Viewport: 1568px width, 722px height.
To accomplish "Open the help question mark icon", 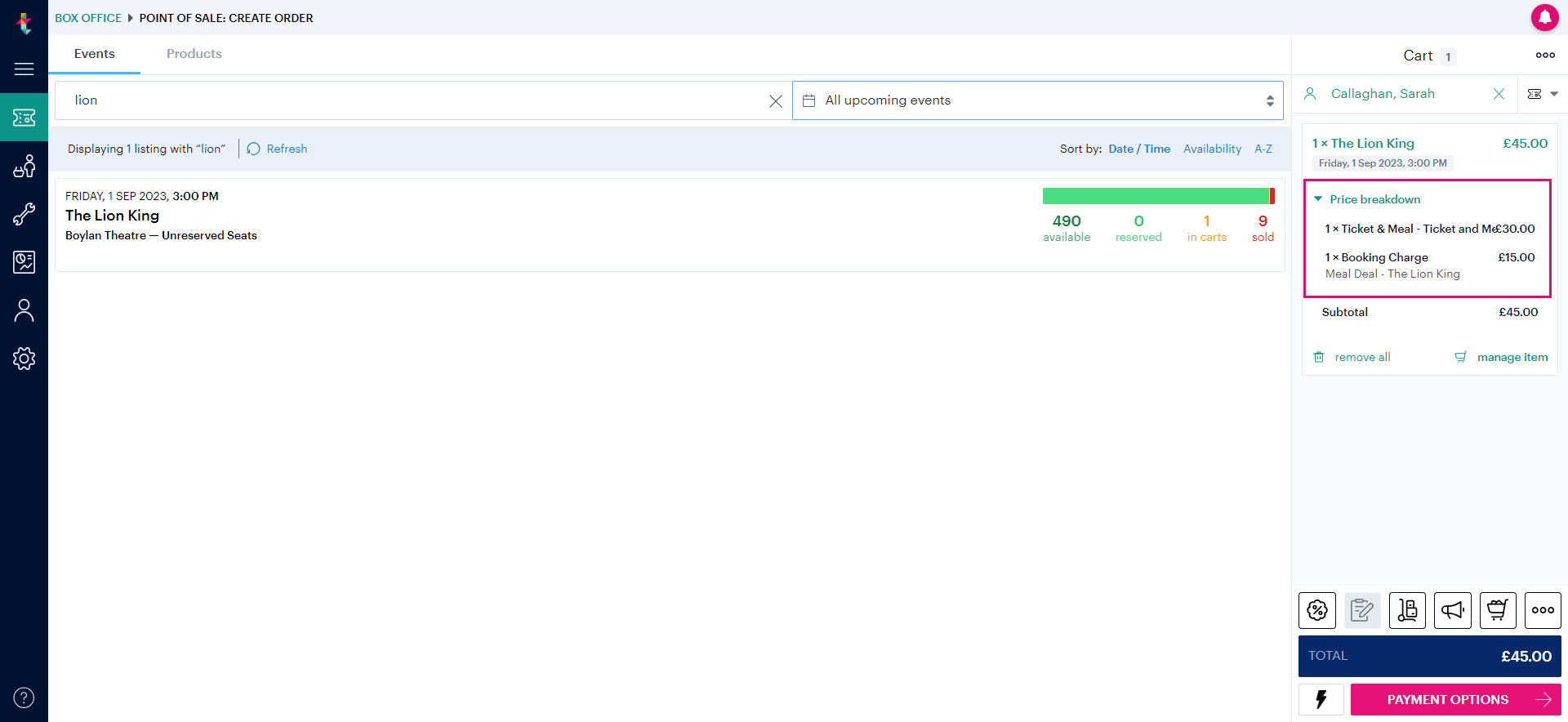I will coord(24,697).
